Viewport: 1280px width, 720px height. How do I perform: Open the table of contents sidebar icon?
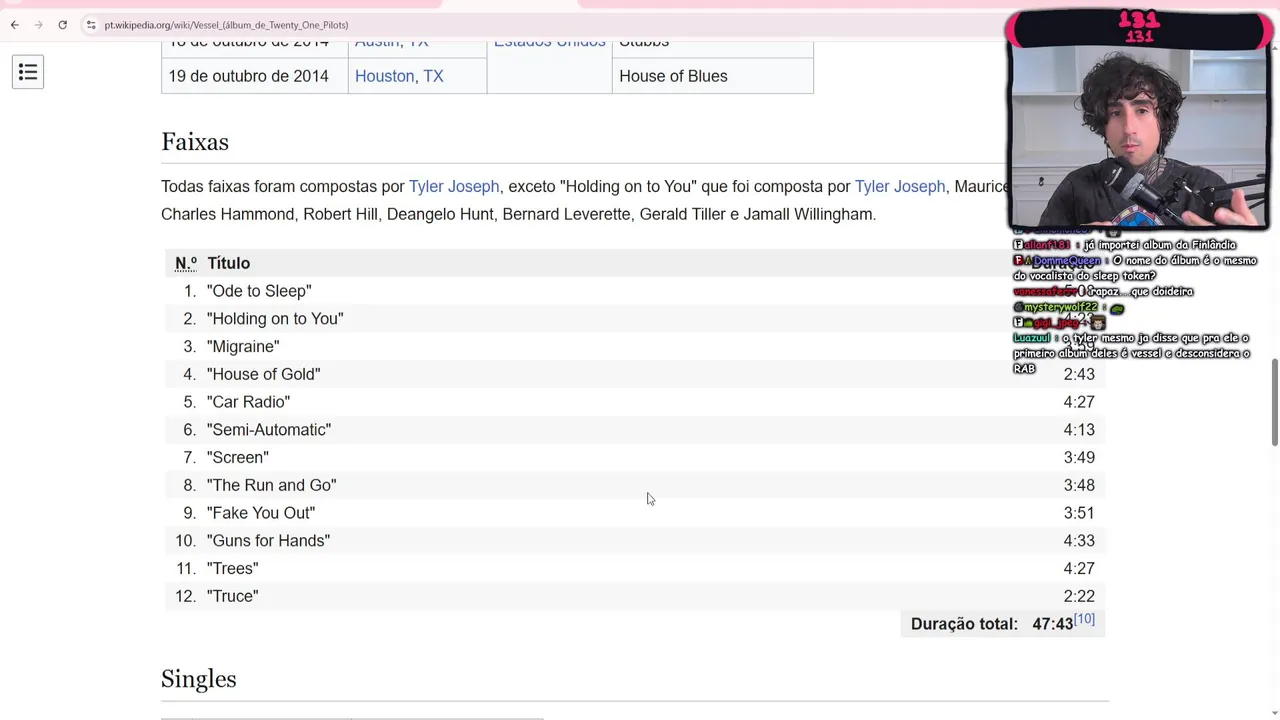tap(28, 72)
